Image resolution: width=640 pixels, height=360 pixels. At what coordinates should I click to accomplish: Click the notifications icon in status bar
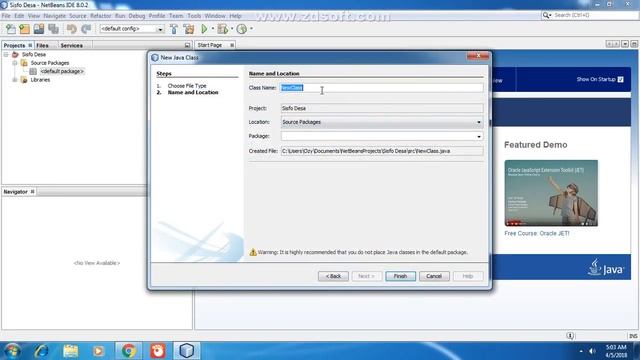570,336
